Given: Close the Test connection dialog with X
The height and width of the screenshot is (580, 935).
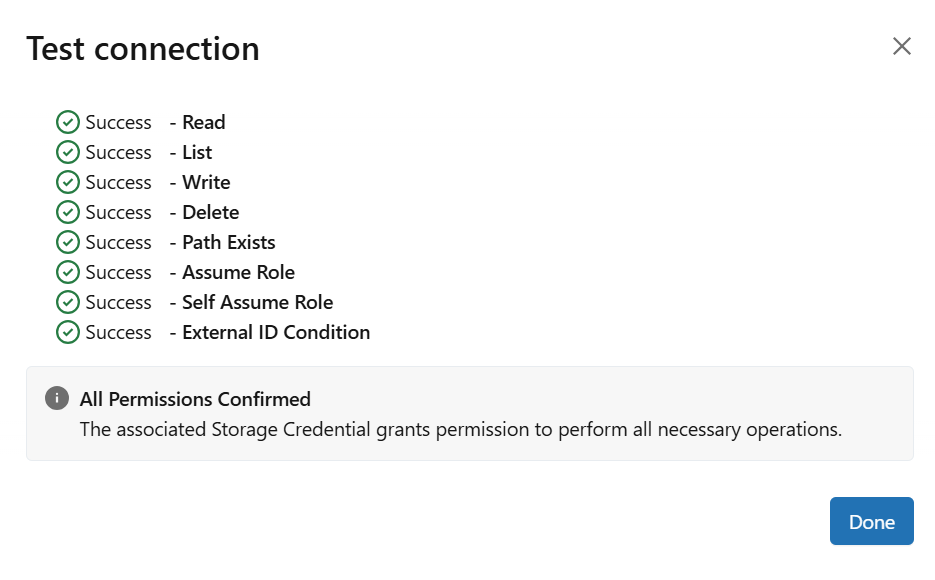Looking at the screenshot, I should click(902, 46).
